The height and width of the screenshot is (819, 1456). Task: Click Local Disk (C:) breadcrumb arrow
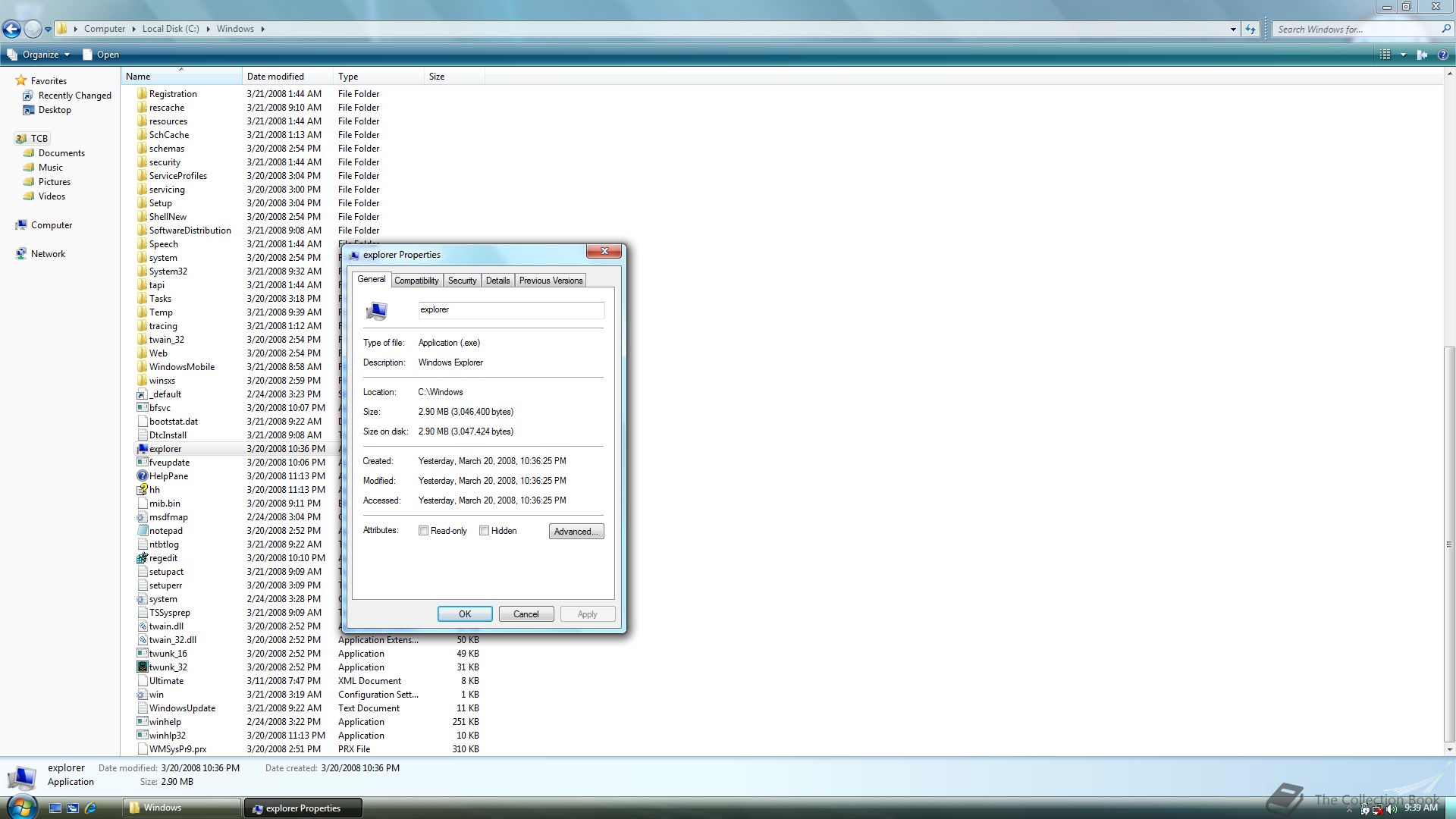pos(208,29)
